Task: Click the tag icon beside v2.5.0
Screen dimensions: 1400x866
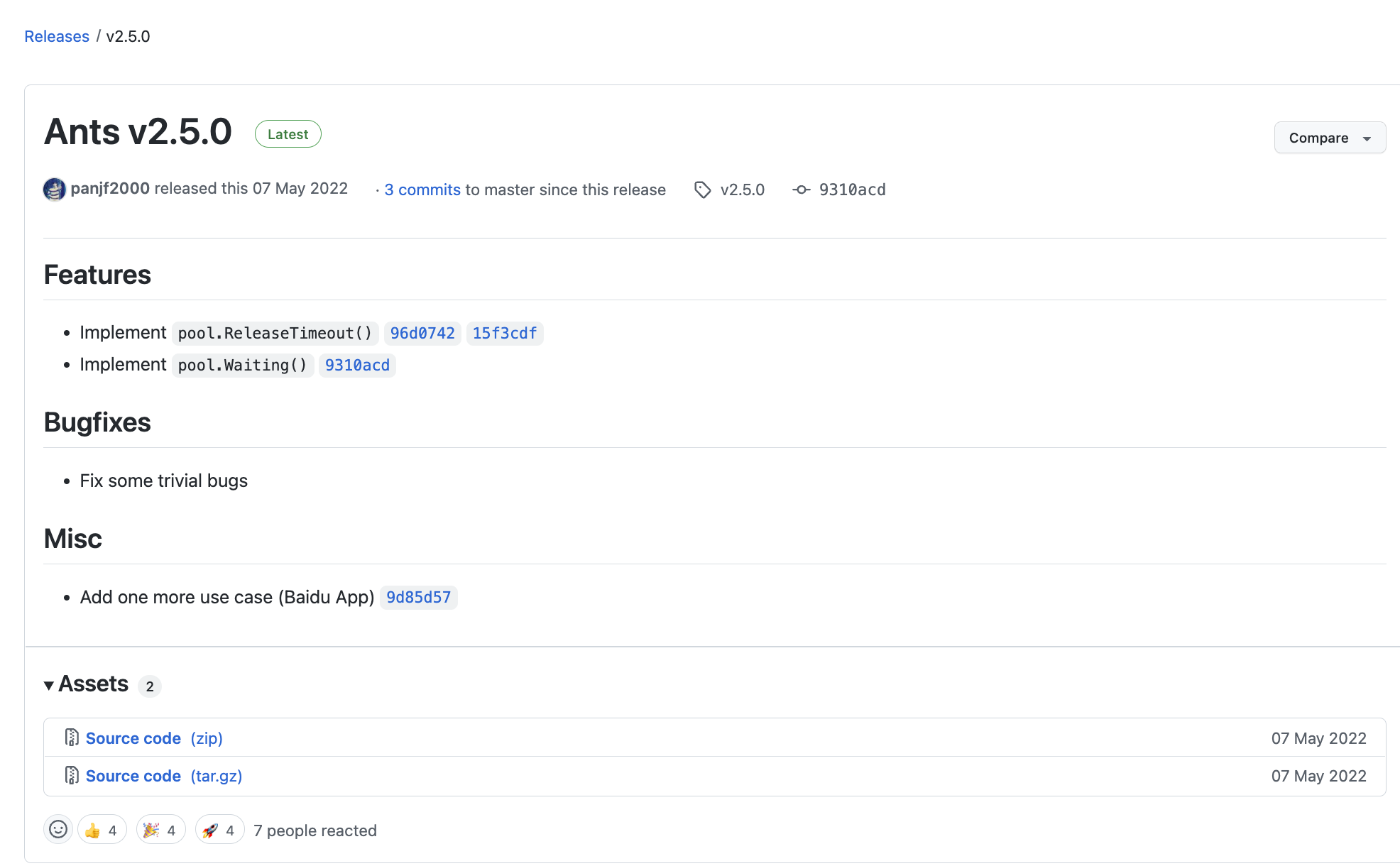Action: [702, 190]
